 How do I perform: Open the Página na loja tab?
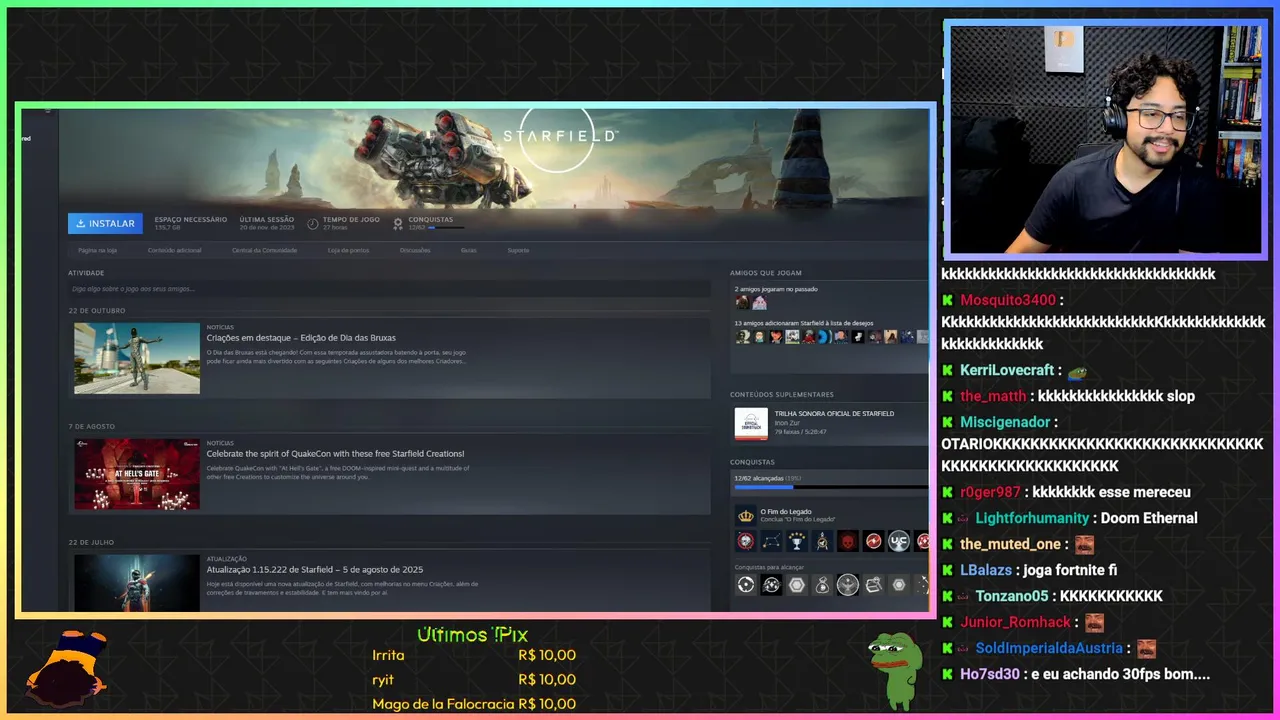(x=98, y=250)
